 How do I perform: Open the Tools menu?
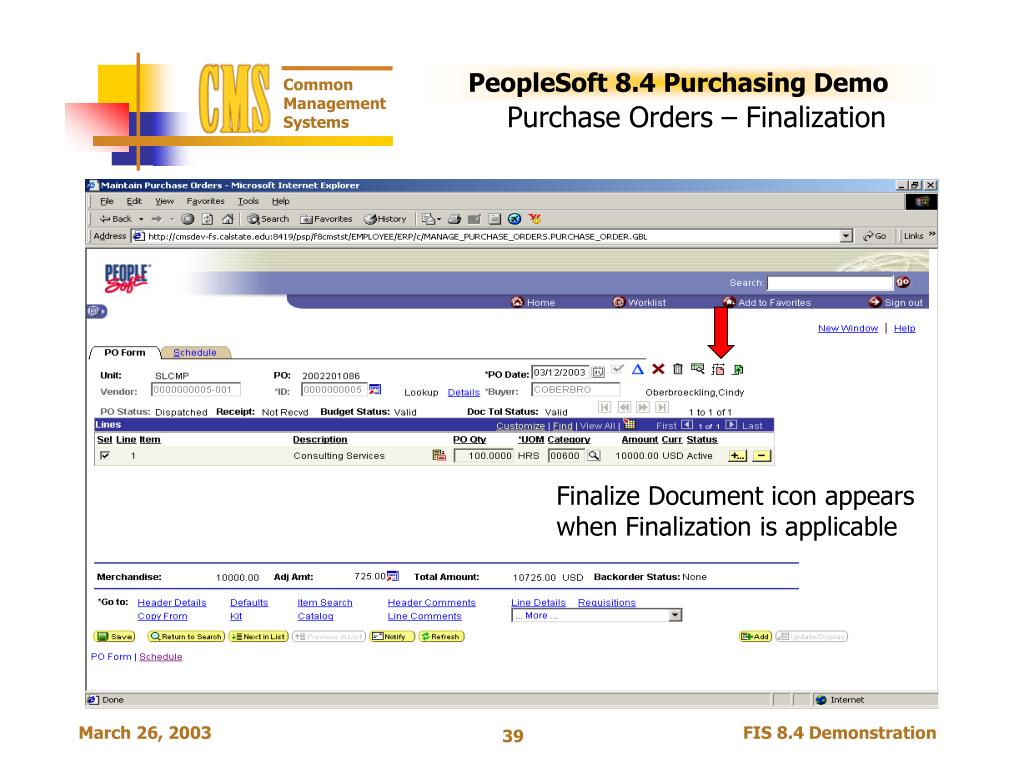click(x=248, y=201)
